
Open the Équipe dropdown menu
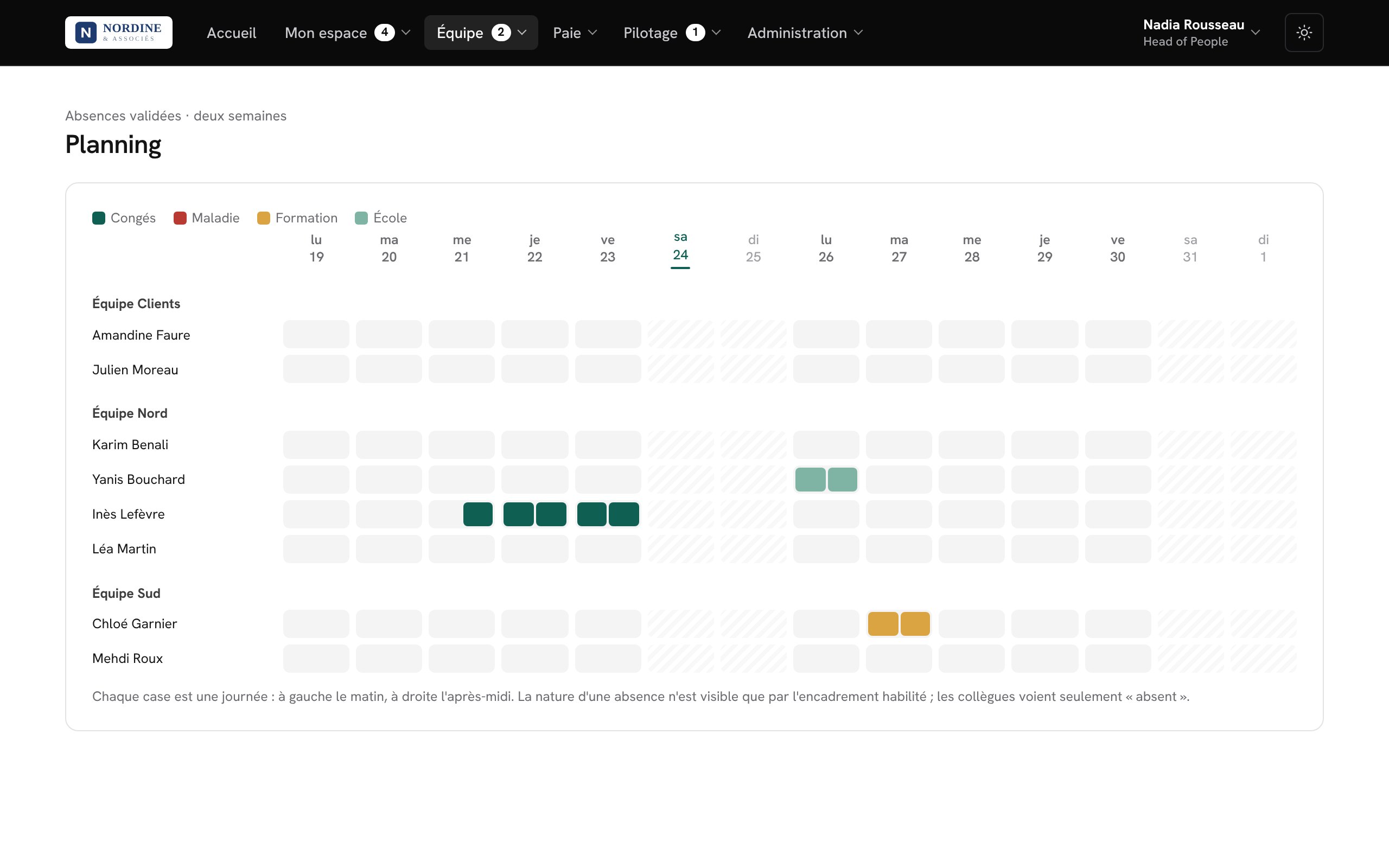481,33
